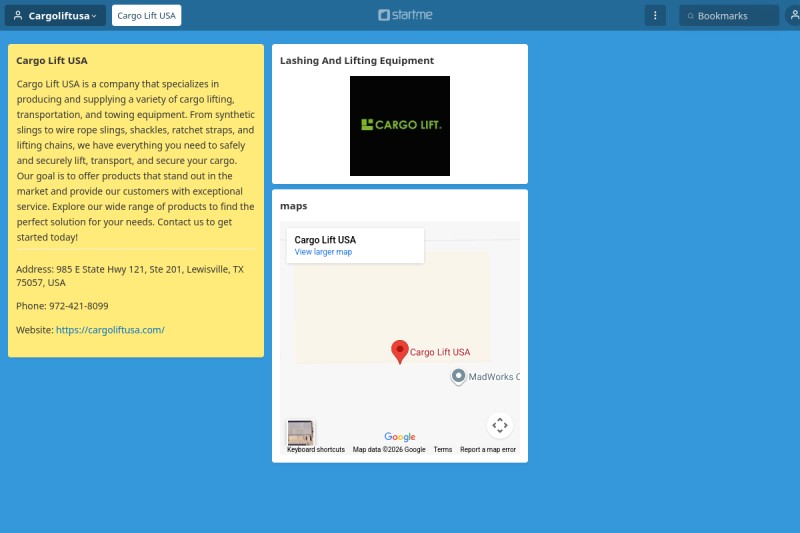Open the map Terms link
The height and width of the screenshot is (533, 800).
[x=443, y=449]
